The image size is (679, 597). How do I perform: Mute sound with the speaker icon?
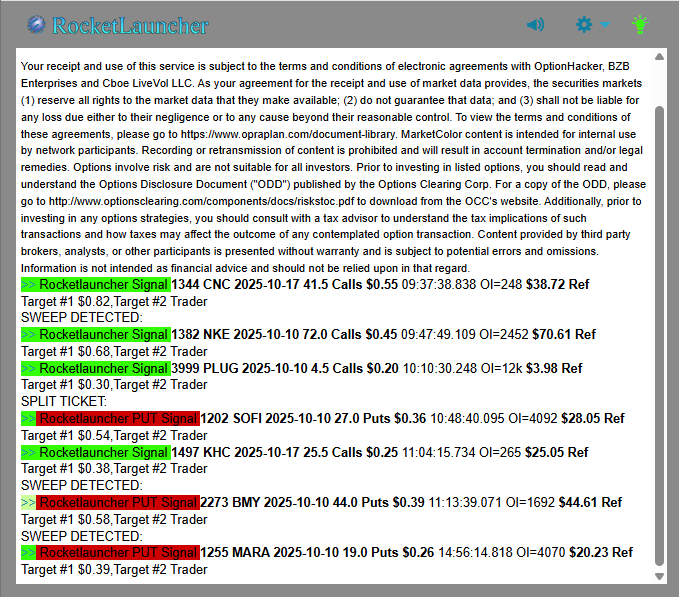click(x=535, y=25)
